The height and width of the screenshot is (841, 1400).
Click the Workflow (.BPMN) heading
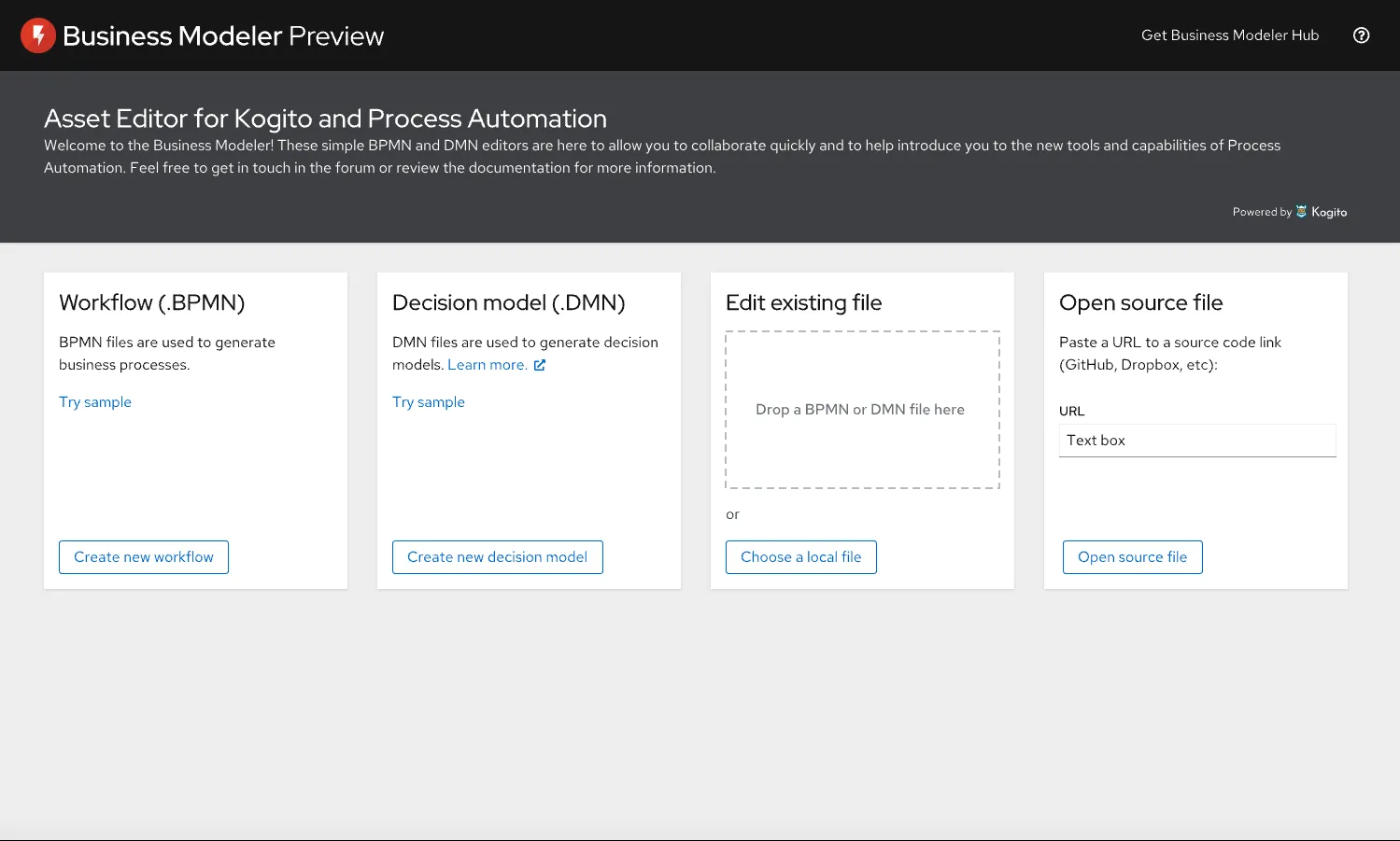(x=152, y=302)
